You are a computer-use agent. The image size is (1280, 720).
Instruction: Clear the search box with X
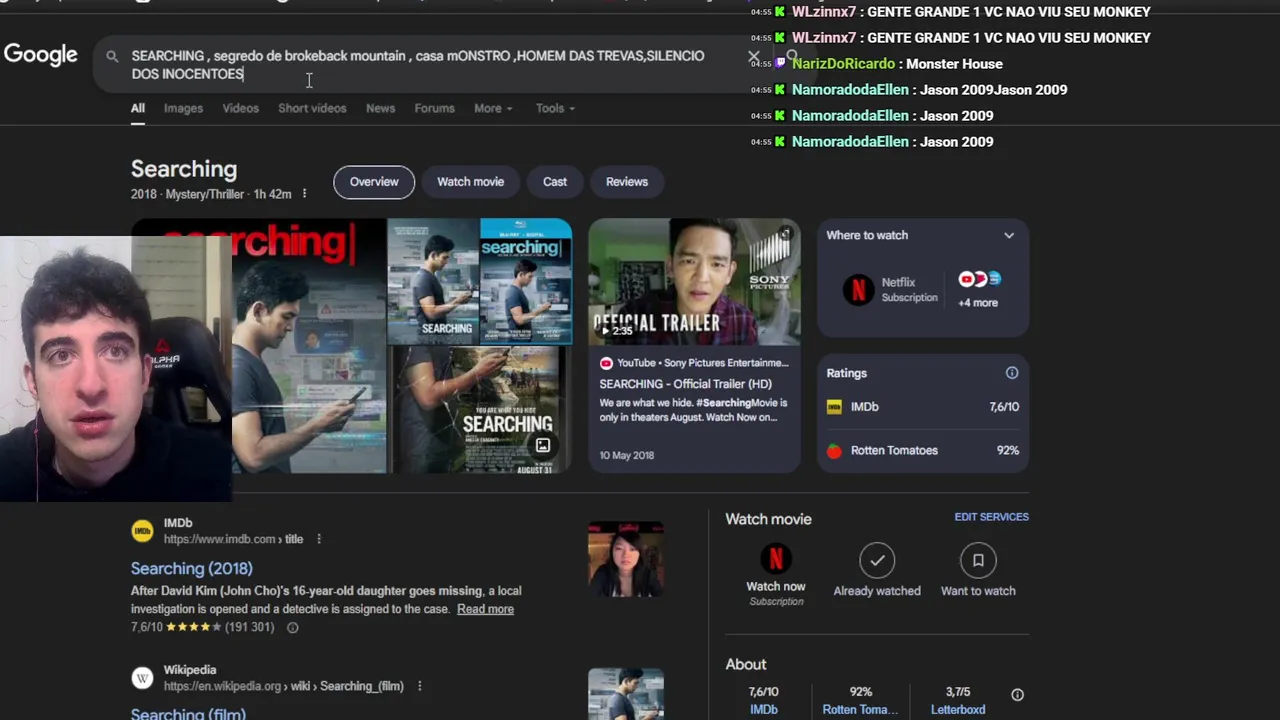tap(754, 57)
